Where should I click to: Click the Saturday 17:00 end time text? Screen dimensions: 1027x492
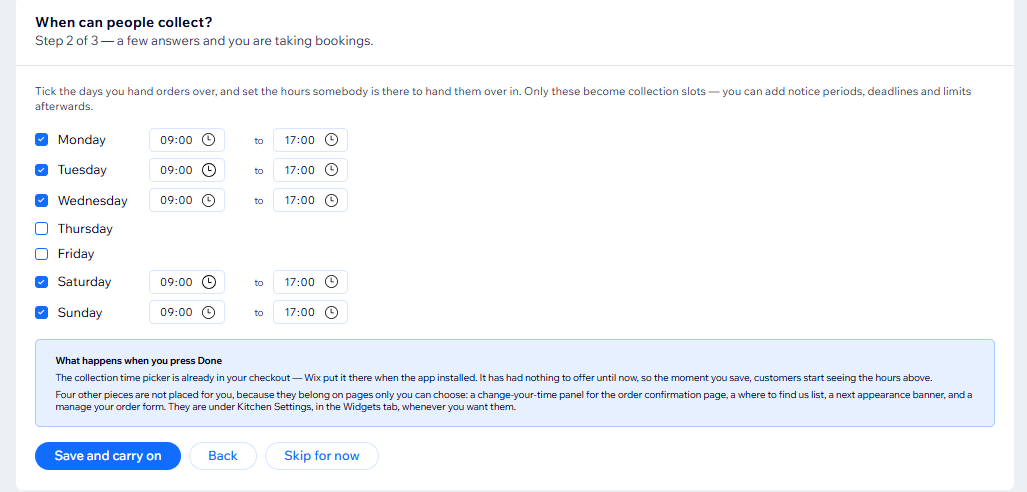pyautogui.click(x=300, y=282)
